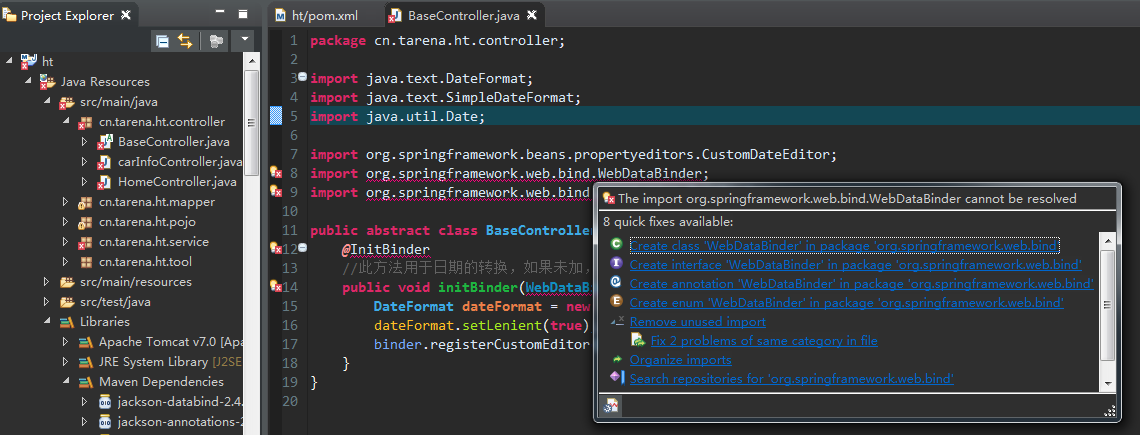Click the quick fix popup scrollbar down arrow
Image resolution: width=1140 pixels, height=435 pixels.
[1107, 383]
